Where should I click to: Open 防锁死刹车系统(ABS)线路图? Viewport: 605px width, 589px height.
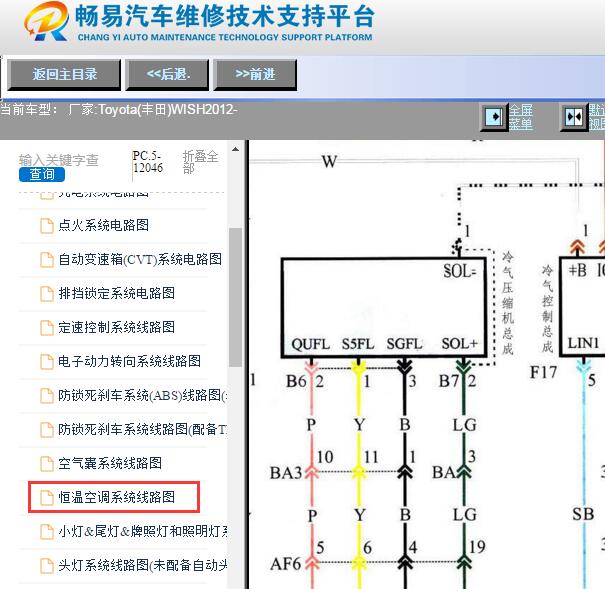[142, 395]
